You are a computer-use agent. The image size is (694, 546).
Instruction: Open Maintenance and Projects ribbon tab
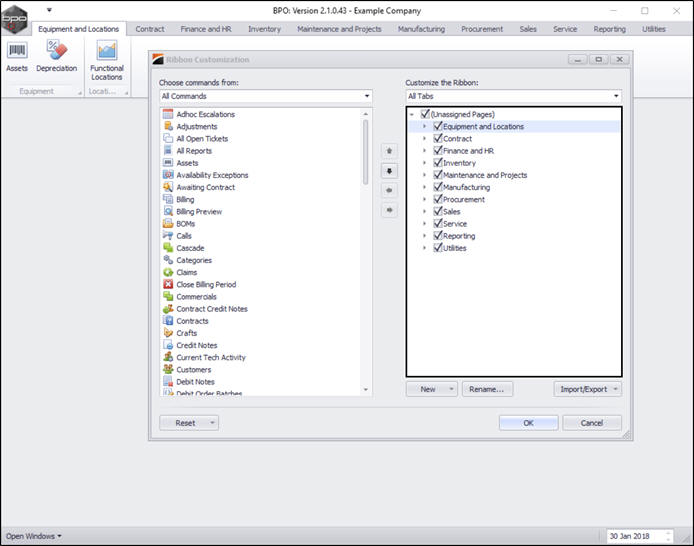coord(339,29)
